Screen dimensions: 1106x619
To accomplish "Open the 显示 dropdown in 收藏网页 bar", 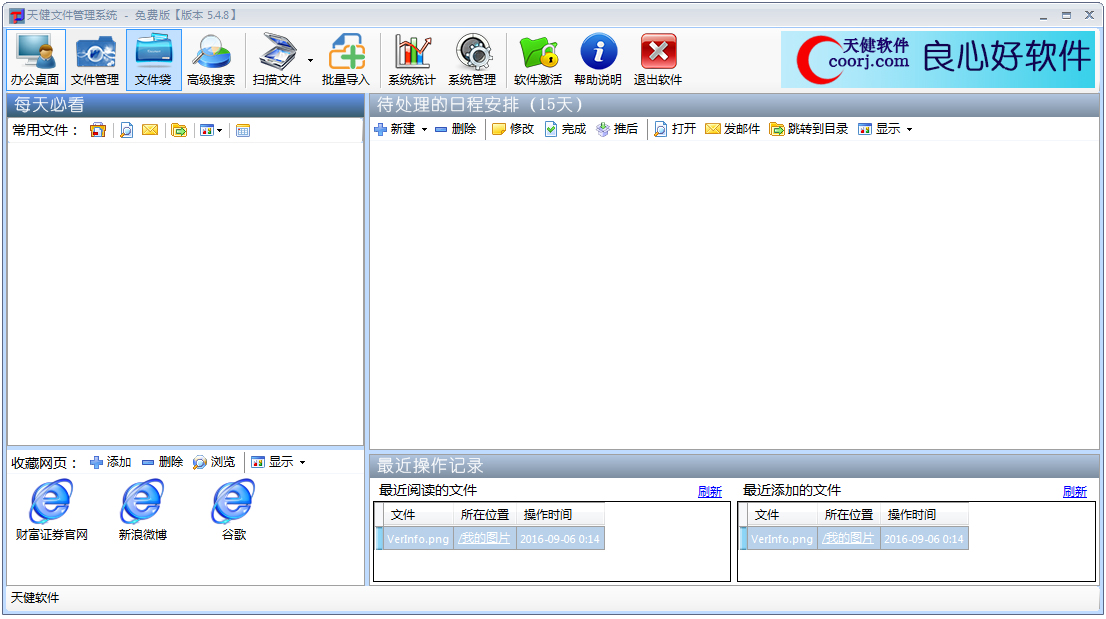I will 302,463.
